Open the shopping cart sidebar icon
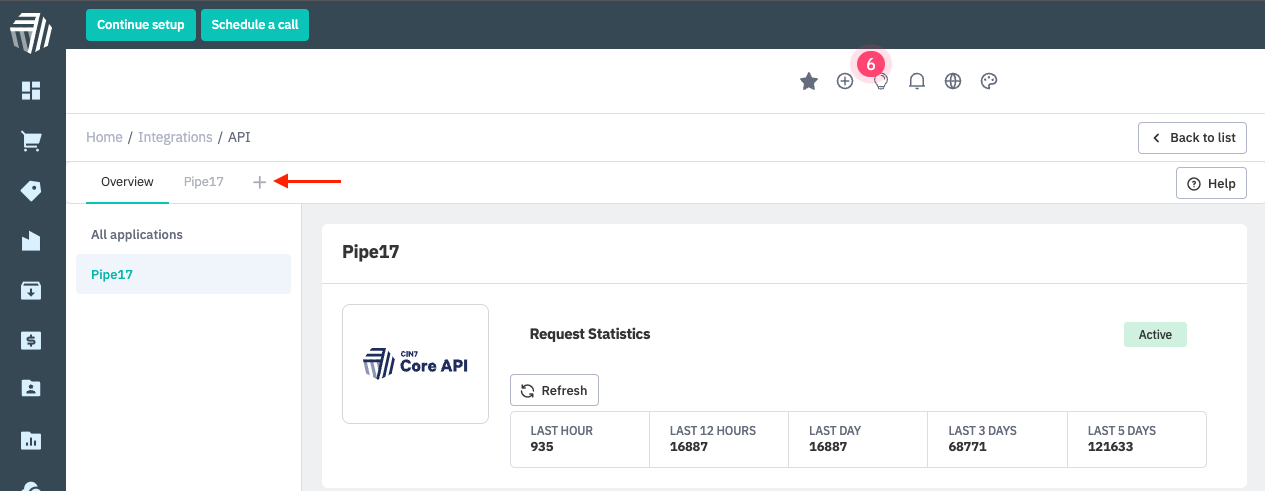 tap(31, 142)
